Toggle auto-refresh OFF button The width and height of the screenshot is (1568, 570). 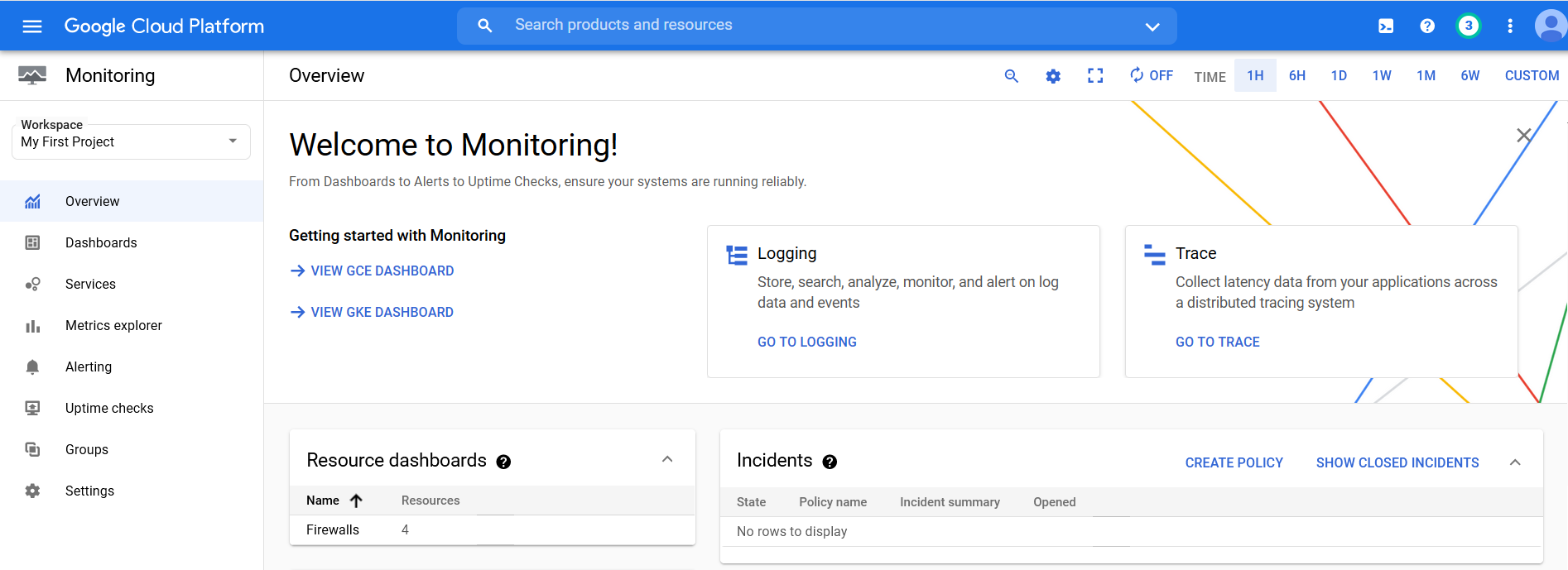(x=1152, y=75)
